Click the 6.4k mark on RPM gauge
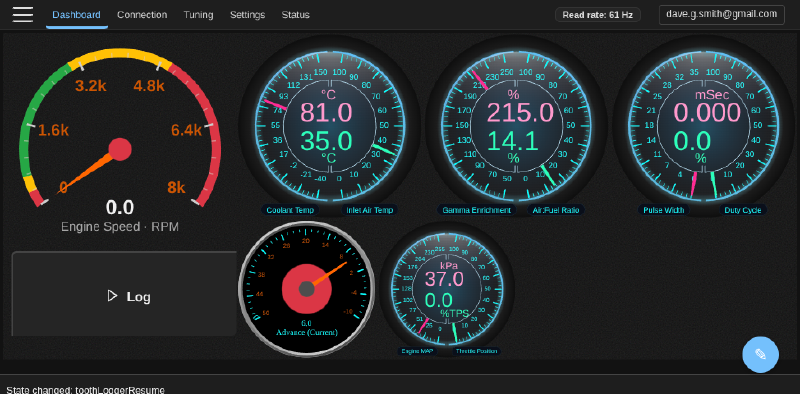The width and height of the screenshot is (800, 394). coord(186,131)
